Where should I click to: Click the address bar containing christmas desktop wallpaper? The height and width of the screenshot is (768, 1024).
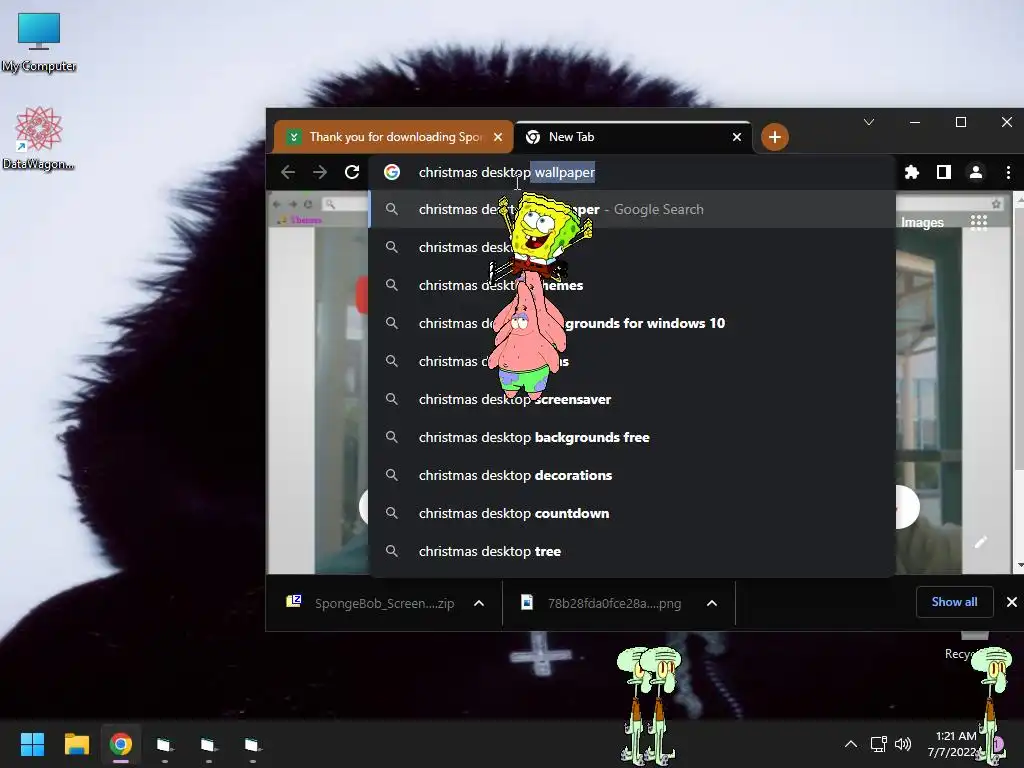click(632, 172)
